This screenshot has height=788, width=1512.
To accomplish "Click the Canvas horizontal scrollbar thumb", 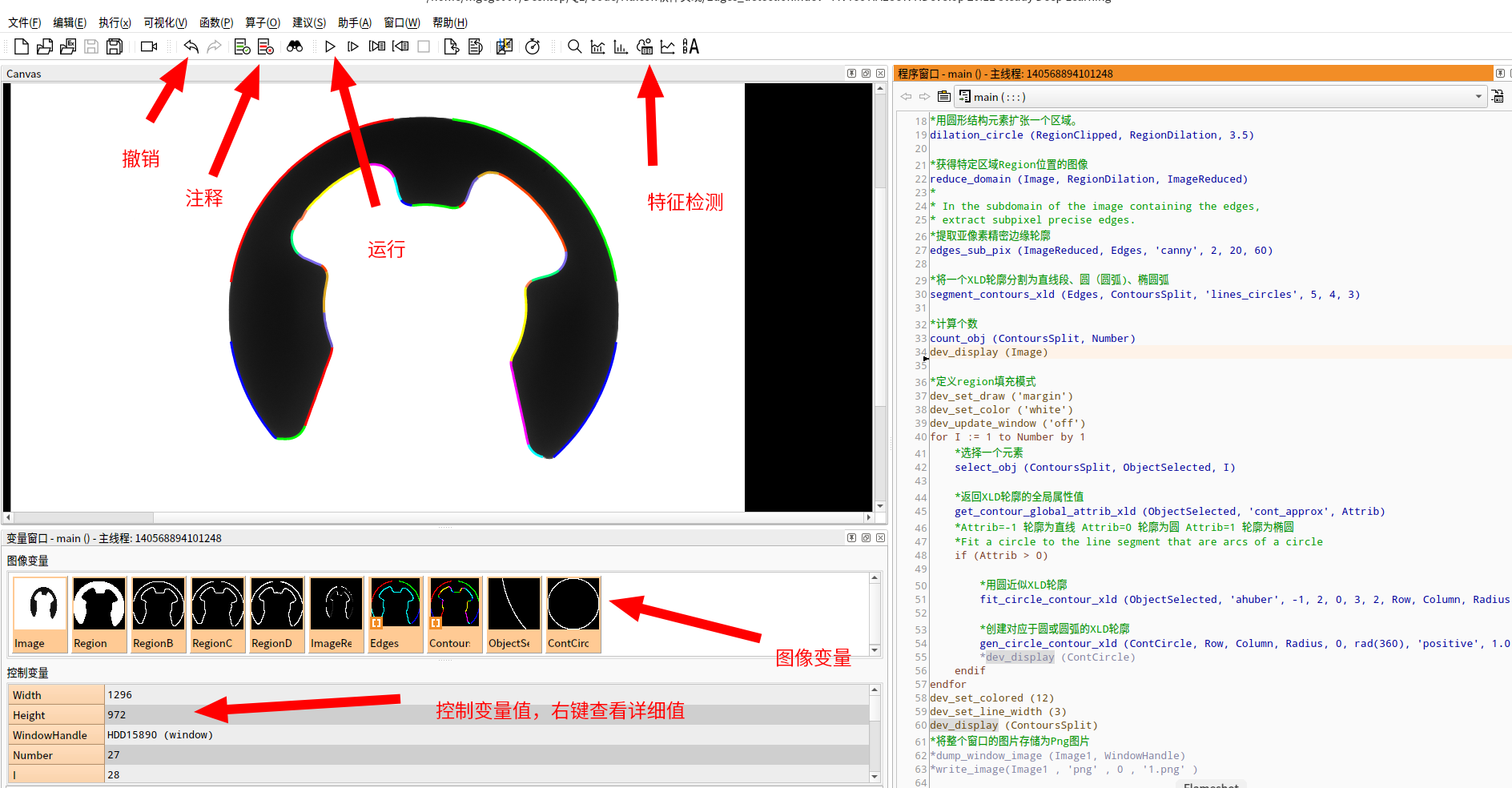I will pyautogui.click(x=83, y=517).
